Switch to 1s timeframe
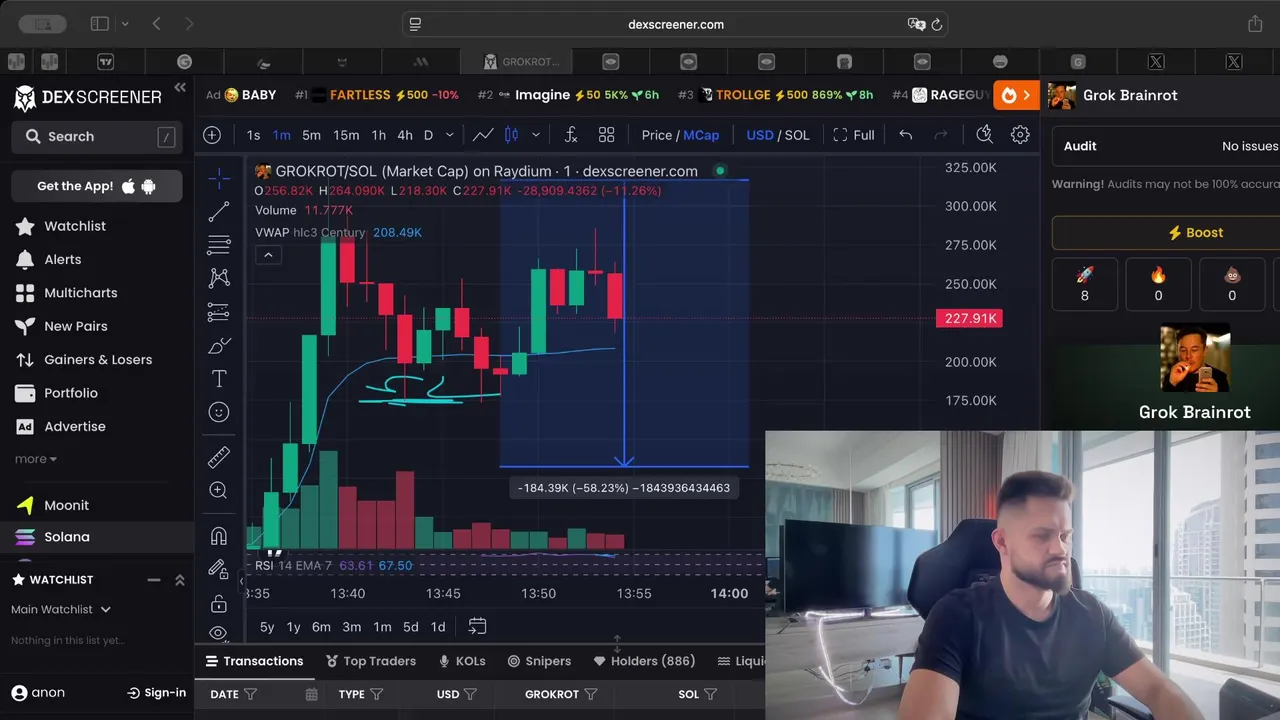Viewport: 1280px width, 720px height. tap(253, 135)
